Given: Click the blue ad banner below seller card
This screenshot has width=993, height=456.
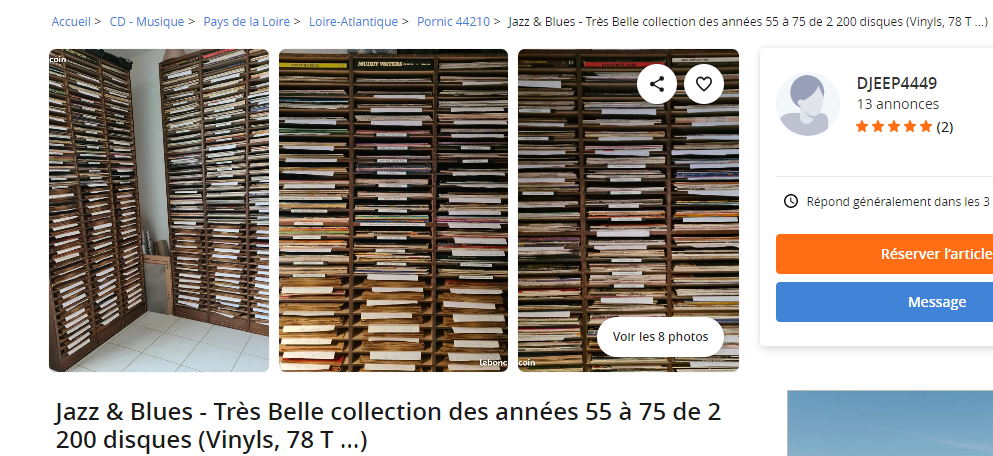Looking at the screenshot, I should pos(890,423).
